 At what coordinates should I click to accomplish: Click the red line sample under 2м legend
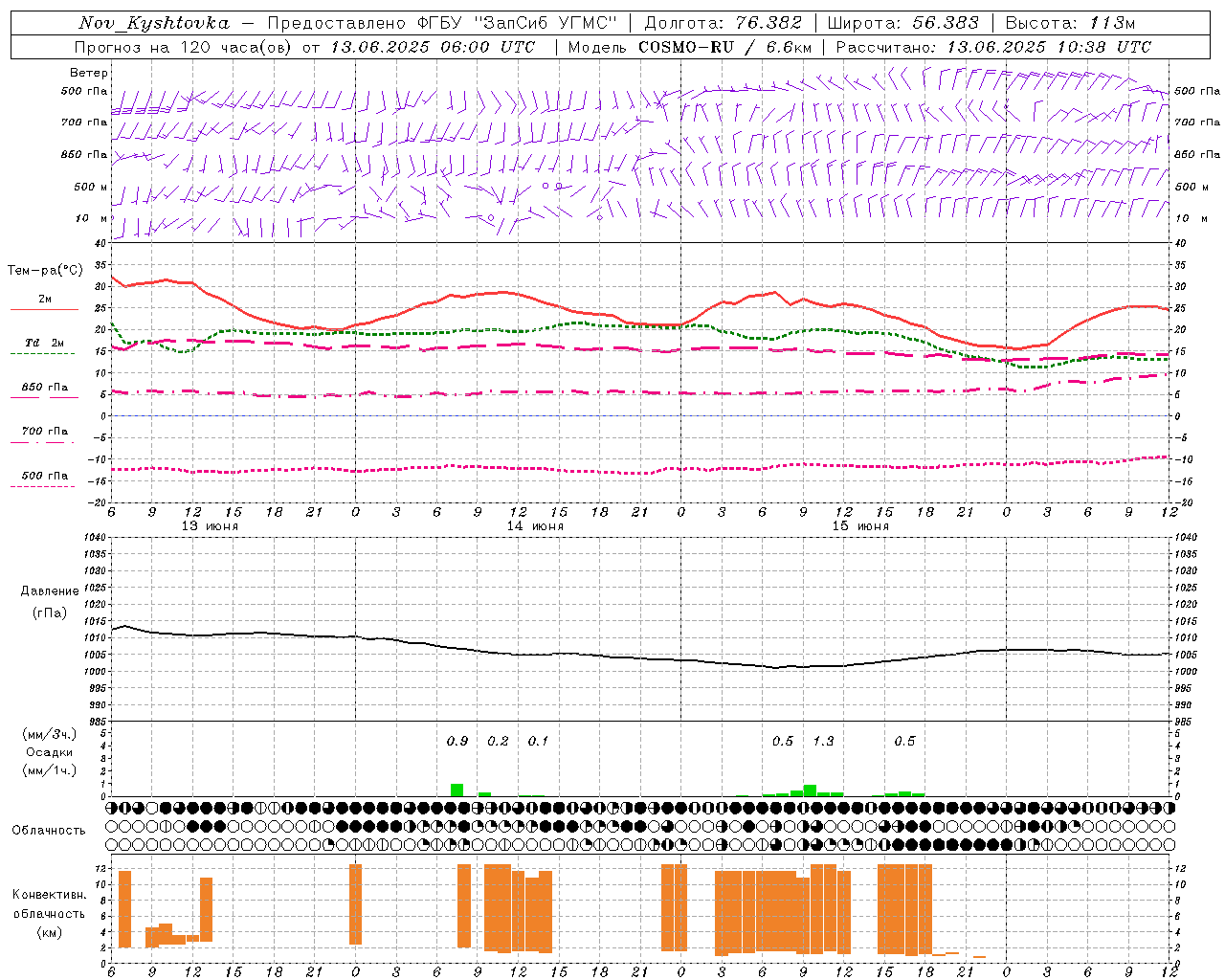(44, 310)
